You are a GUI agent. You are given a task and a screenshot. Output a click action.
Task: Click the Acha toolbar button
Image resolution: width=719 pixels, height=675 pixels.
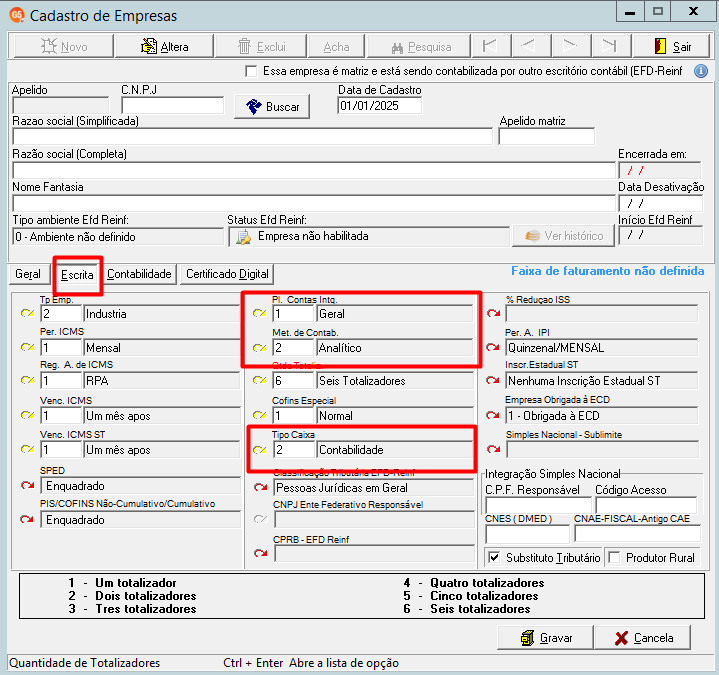pos(336,46)
